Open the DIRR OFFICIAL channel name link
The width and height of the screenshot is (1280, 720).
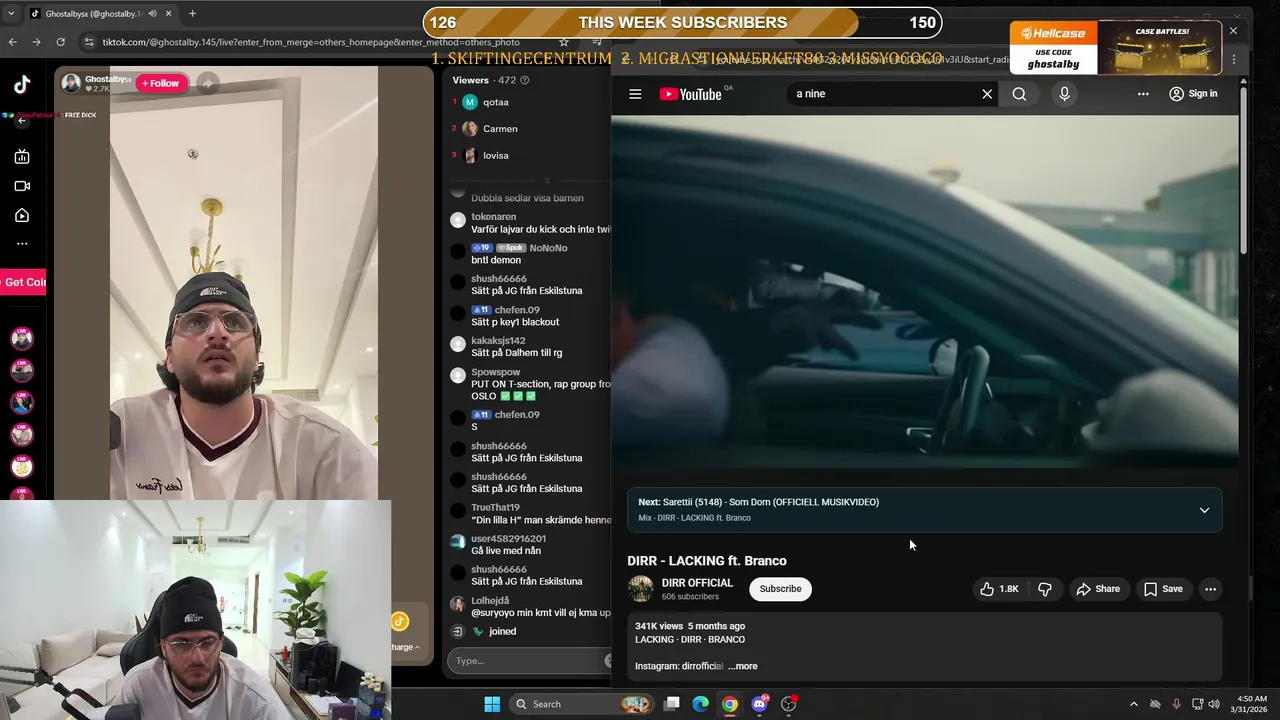tap(697, 583)
